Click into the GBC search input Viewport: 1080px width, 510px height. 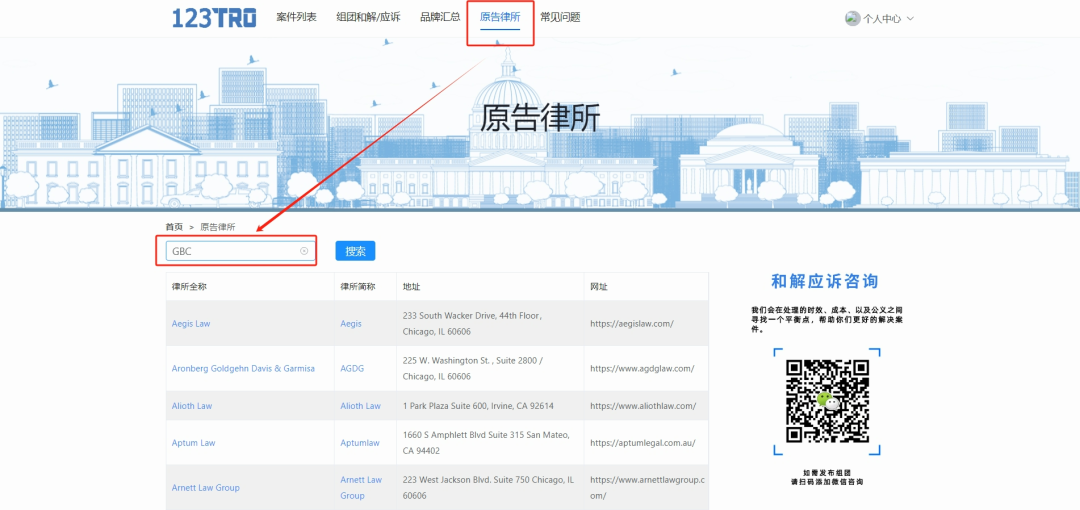pyautogui.click(x=234, y=251)
